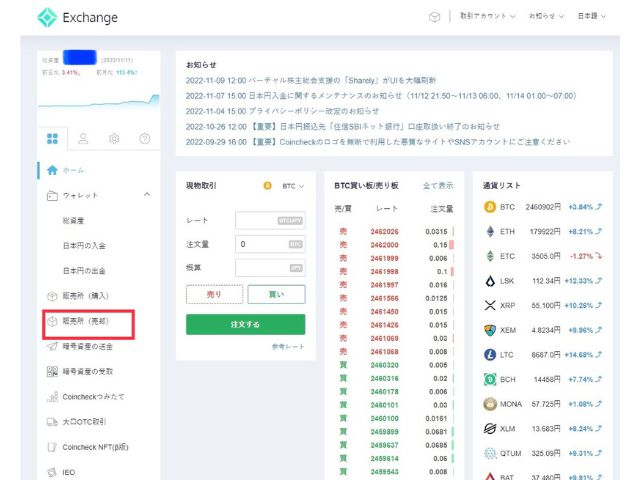Click the XLM coin icon in 通貨リスト
Image resolution: width=640 pixels, height=480 pixels.
click(x=490, y=429)
